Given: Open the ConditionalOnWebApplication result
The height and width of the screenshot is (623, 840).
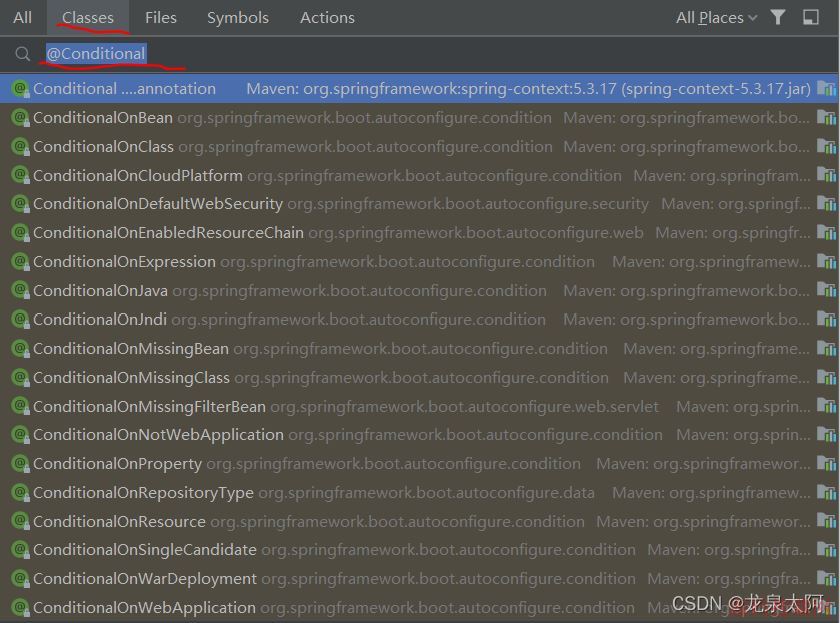Looking at the screenshot, I should pos(144,608).
